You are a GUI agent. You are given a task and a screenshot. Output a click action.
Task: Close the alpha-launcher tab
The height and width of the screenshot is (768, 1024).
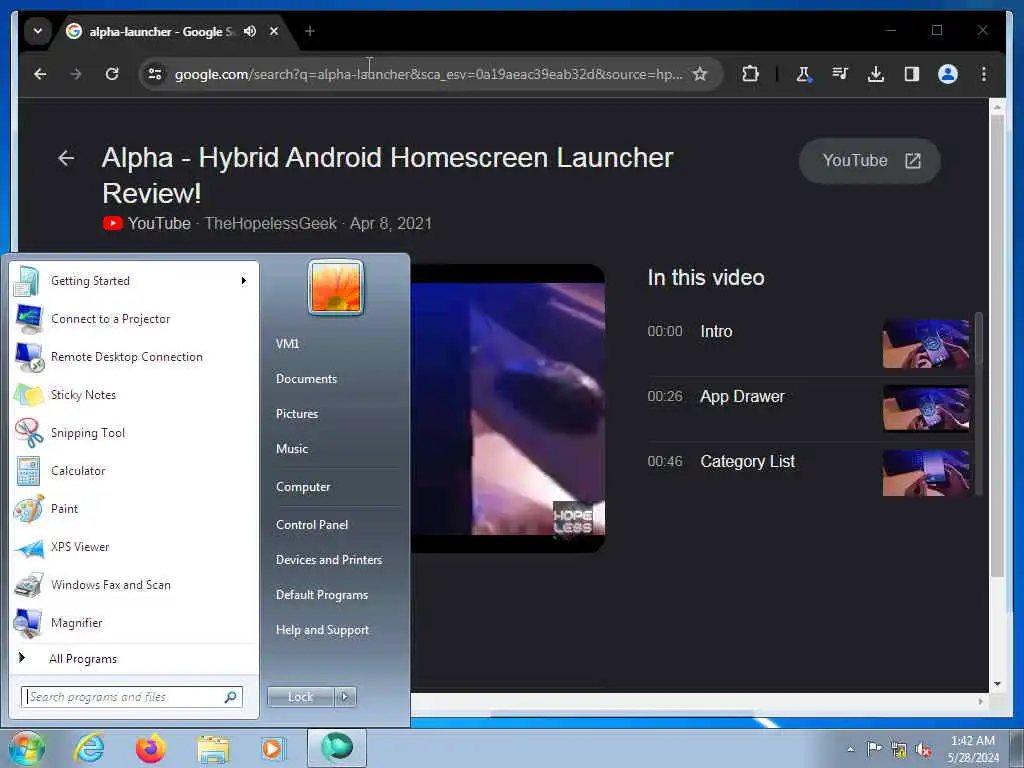coord(274,31)
